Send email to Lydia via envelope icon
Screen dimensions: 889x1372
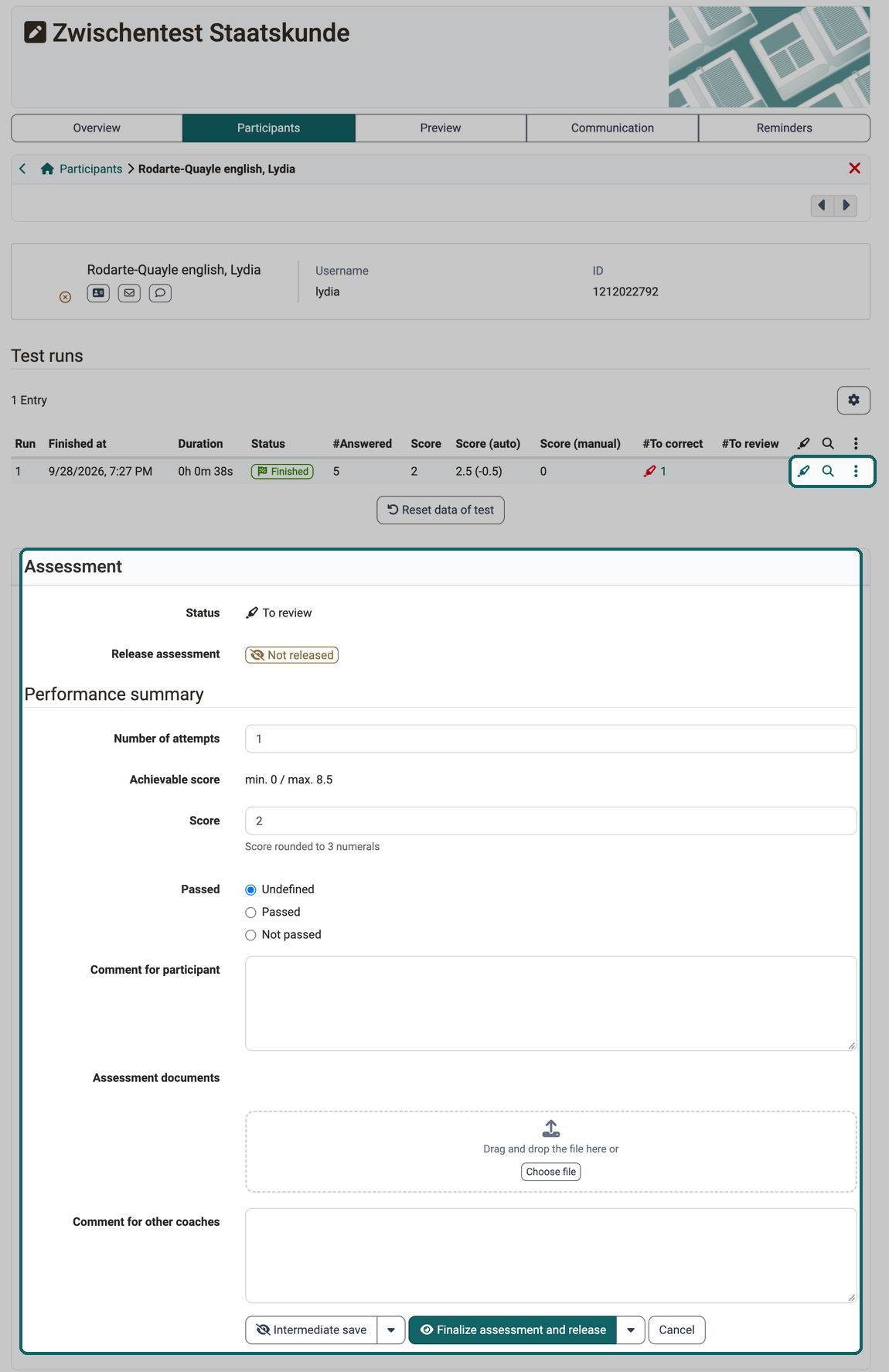pos(129,293)
